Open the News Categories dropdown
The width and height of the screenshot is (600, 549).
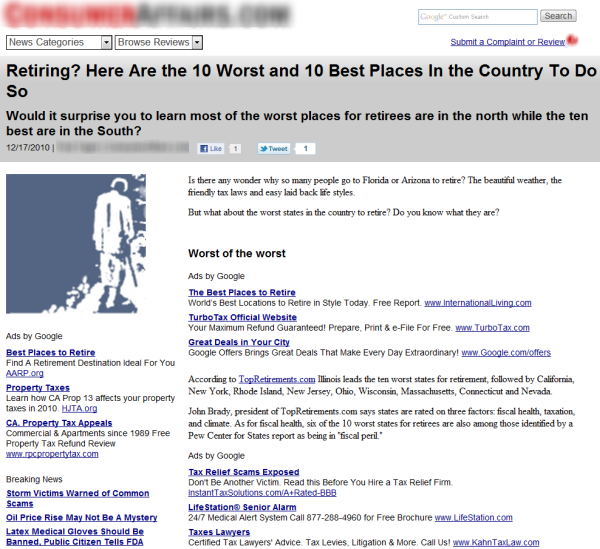click(59, 42)
